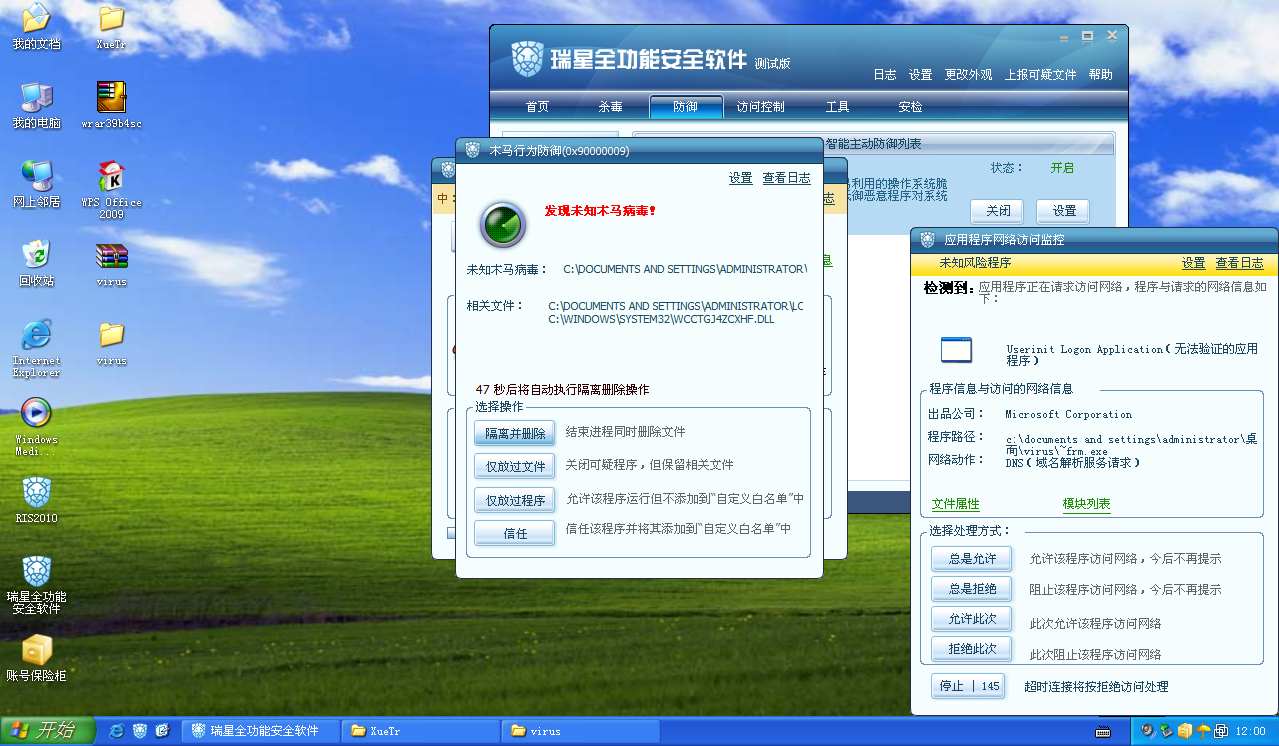Select the Windows Media Player desktop icon
Screen dimensions: 1279x746
coord(36,427)
